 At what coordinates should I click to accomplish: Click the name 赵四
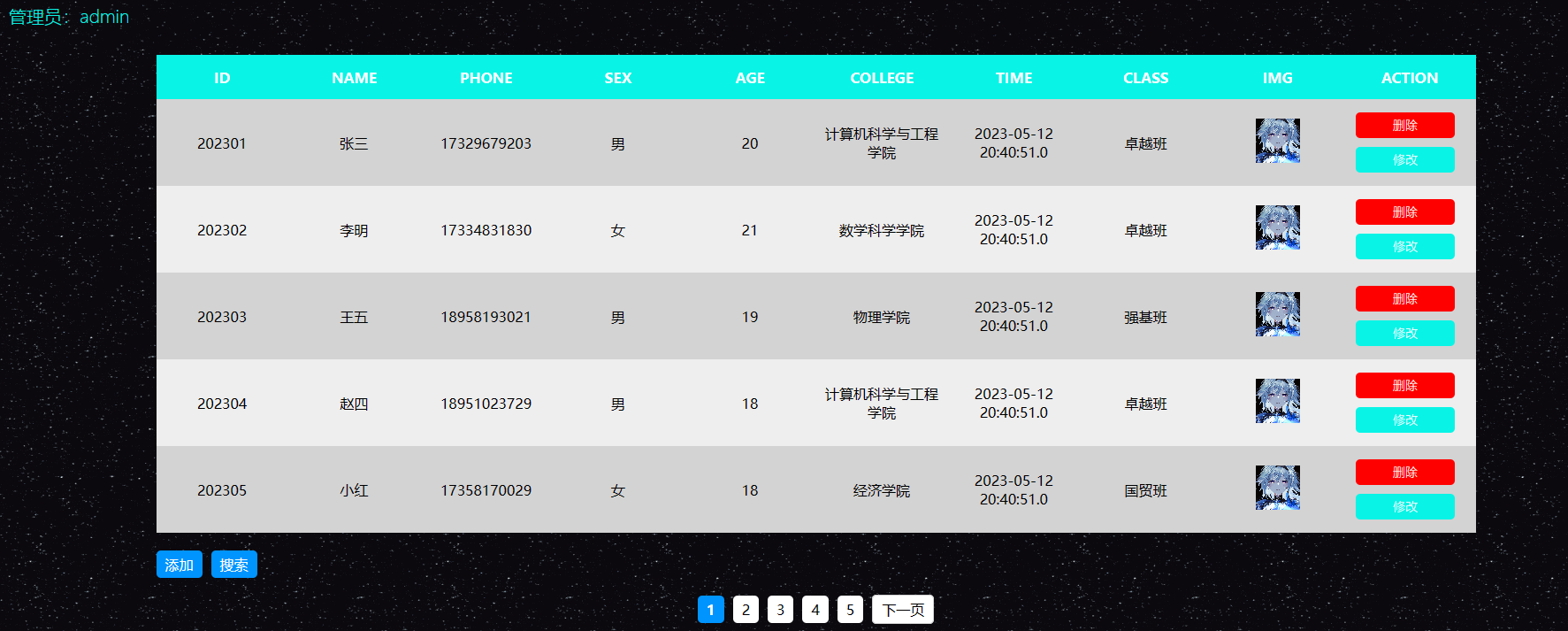(354, 404)
